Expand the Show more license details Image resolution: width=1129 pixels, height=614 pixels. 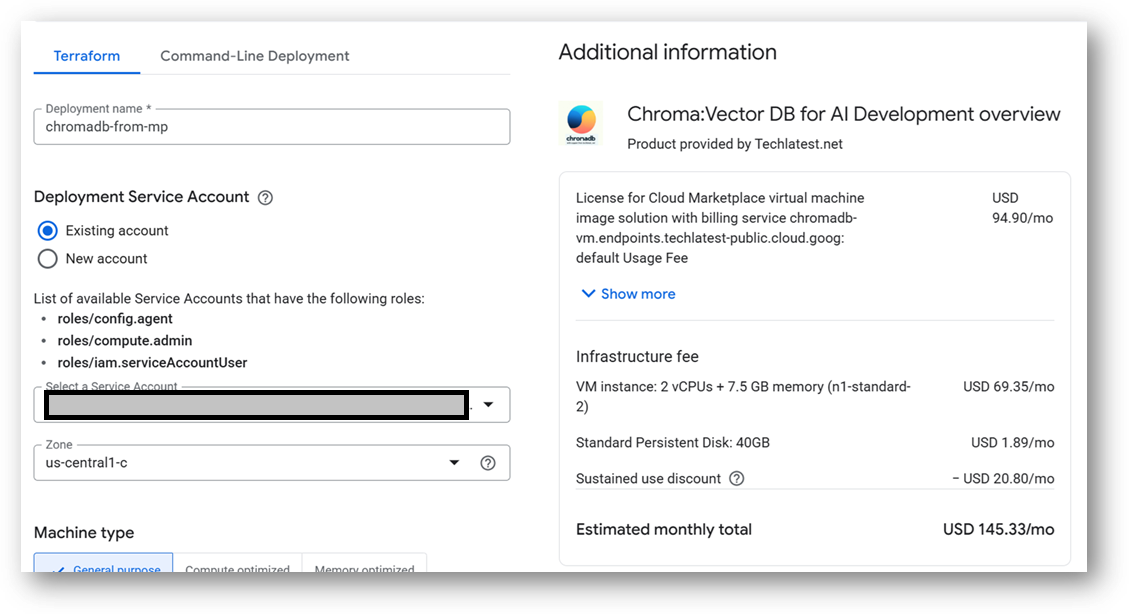pos(628,294)
